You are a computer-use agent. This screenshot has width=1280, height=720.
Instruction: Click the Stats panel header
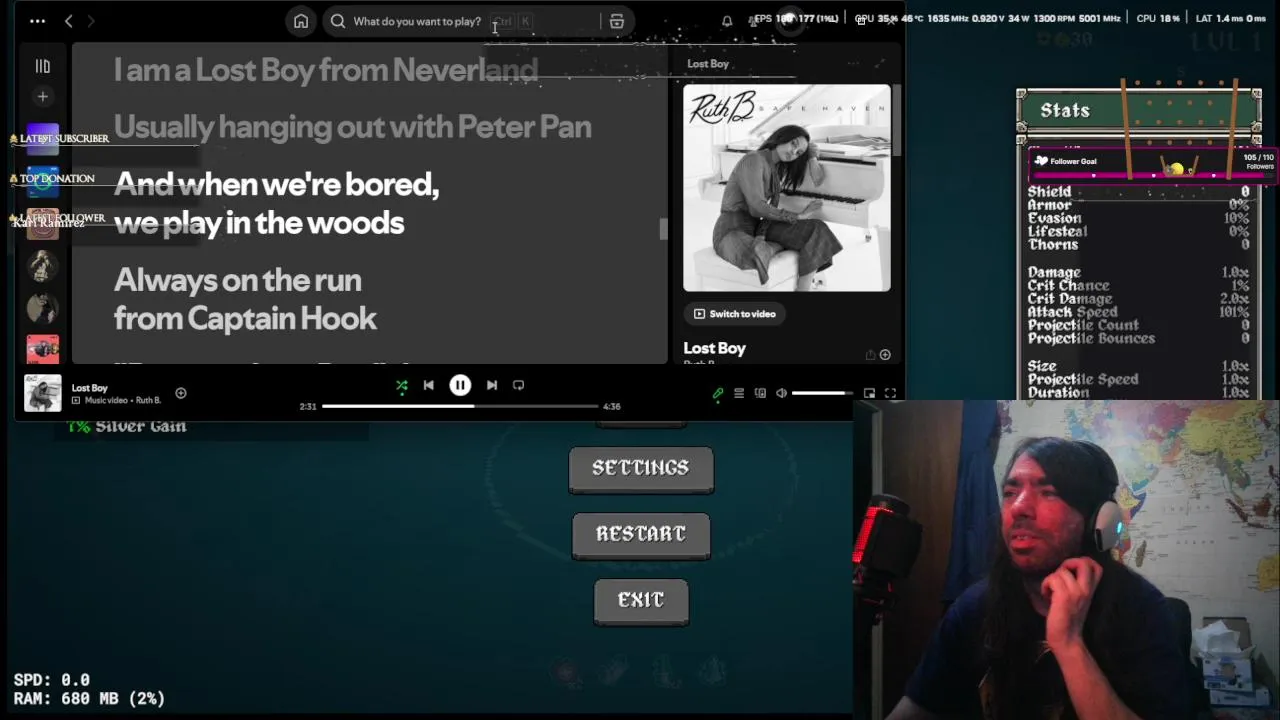pos(1138,110)
